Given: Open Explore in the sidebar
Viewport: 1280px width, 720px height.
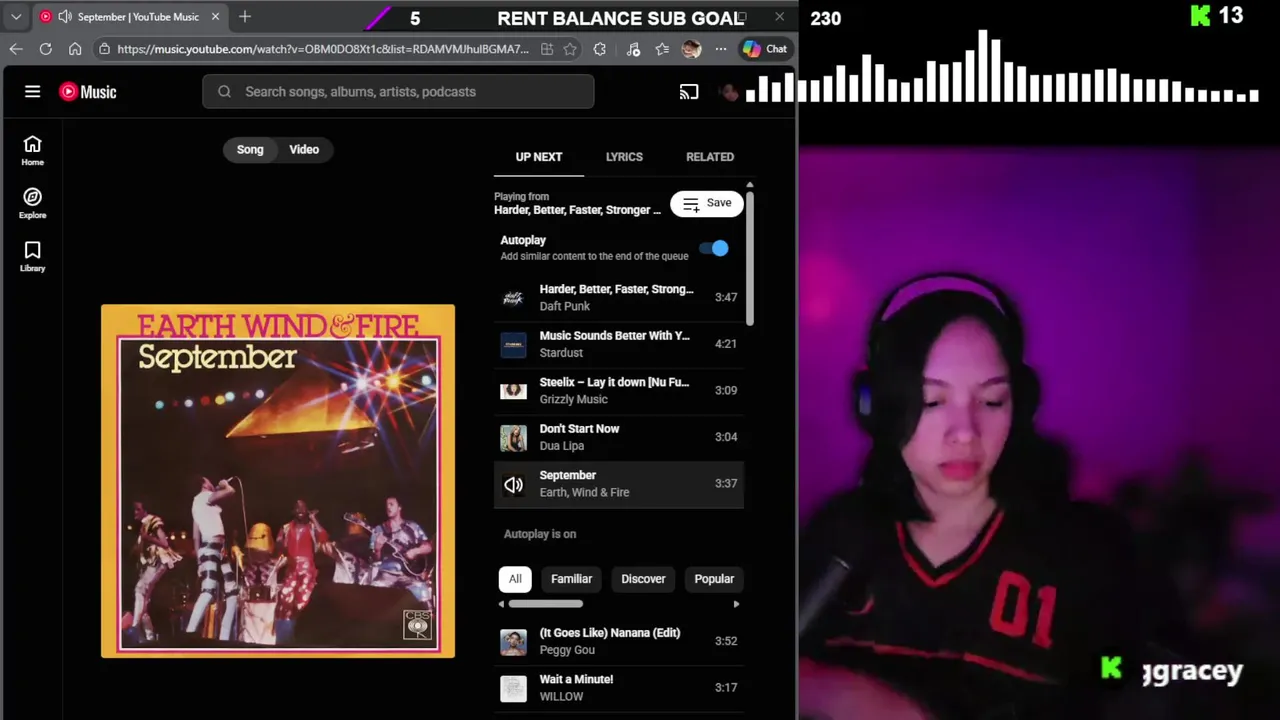Looking at the screenshot, I should pos(32,204).
